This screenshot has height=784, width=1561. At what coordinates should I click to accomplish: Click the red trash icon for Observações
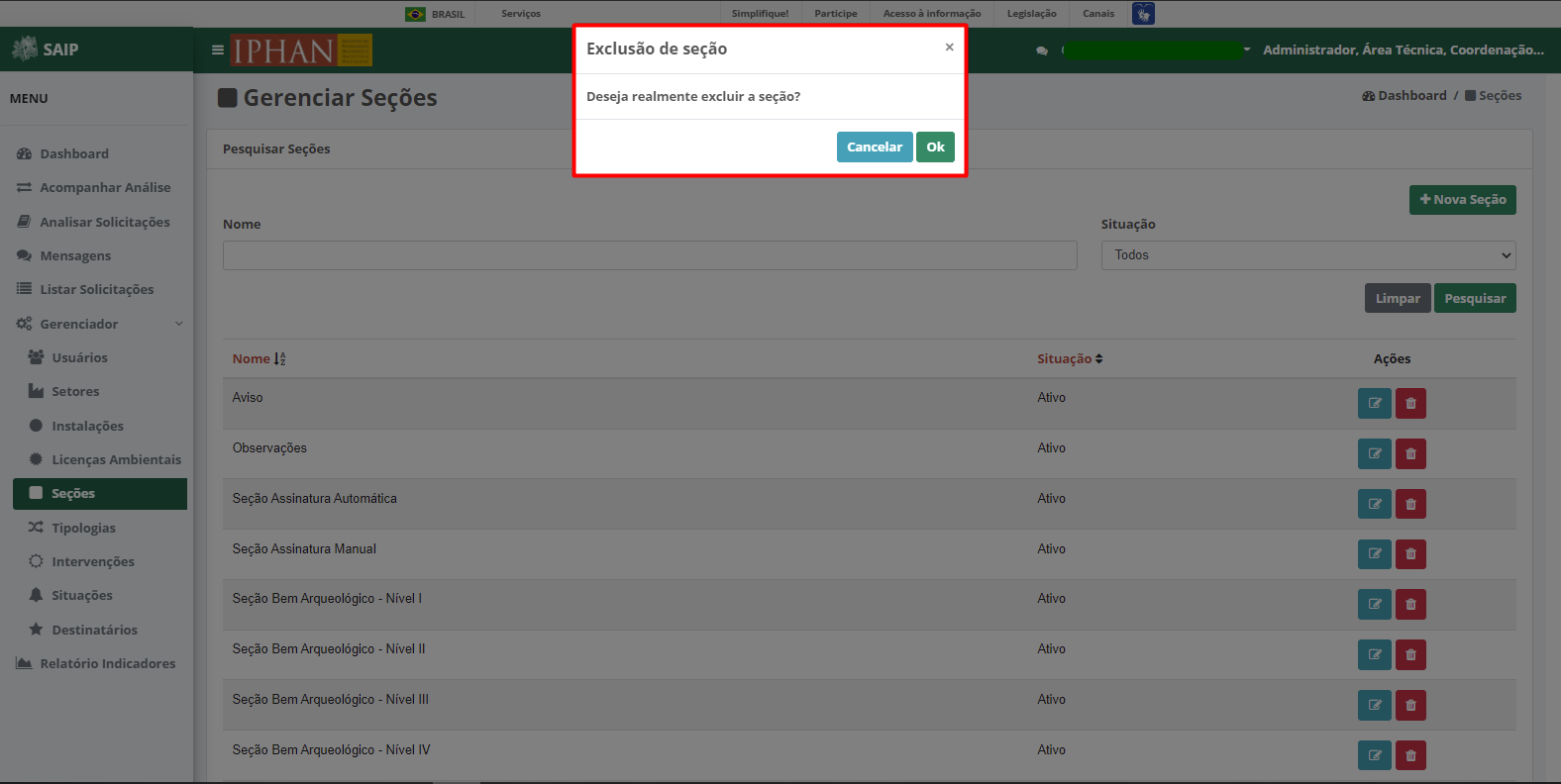(x=1410, y=453)
